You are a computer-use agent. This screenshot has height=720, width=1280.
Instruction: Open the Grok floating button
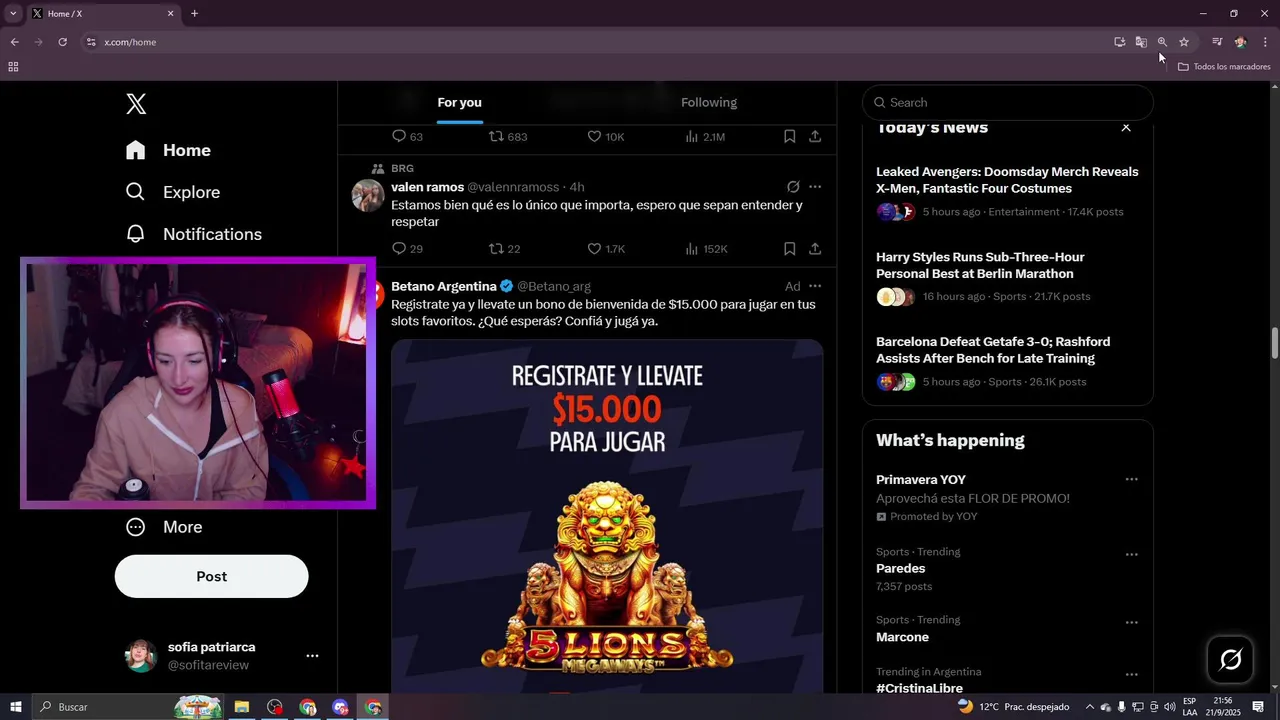click(x=1231, y=659)
